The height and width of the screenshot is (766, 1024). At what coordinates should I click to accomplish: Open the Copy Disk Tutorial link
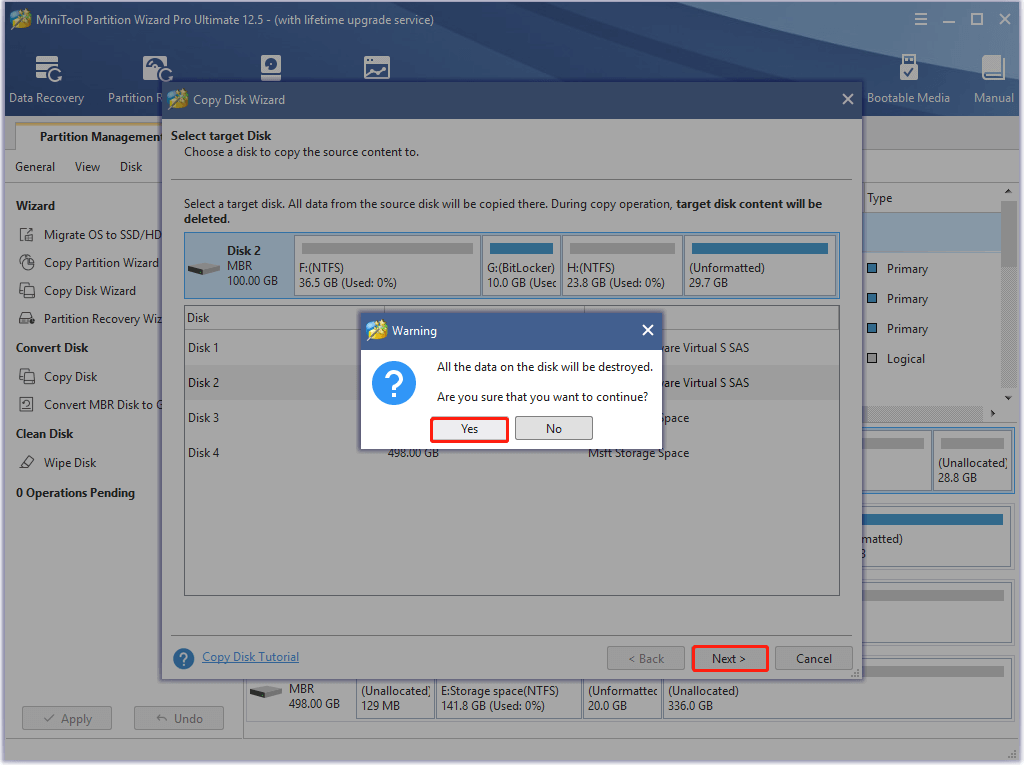click(x=250, y=657)
